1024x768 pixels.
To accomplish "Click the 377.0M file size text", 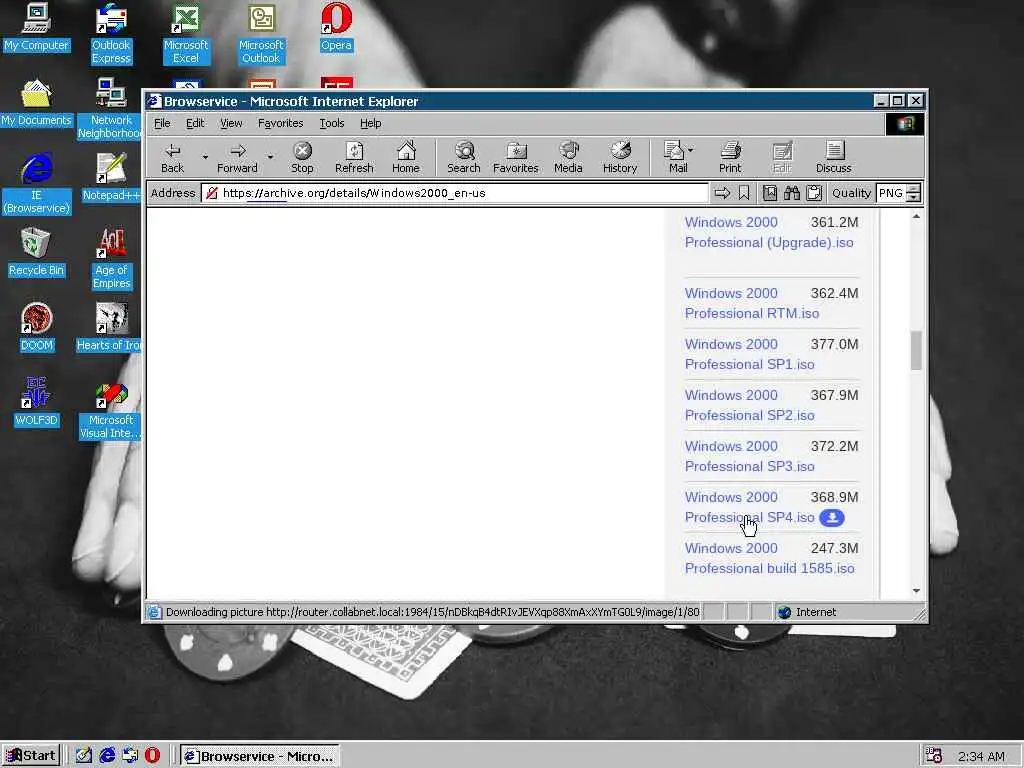I will coord(834,344).
